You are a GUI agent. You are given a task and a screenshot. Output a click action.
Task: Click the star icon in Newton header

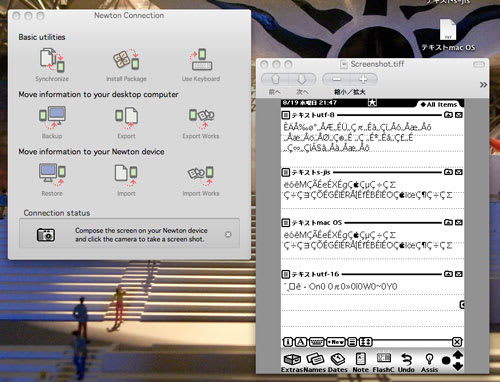372,102
